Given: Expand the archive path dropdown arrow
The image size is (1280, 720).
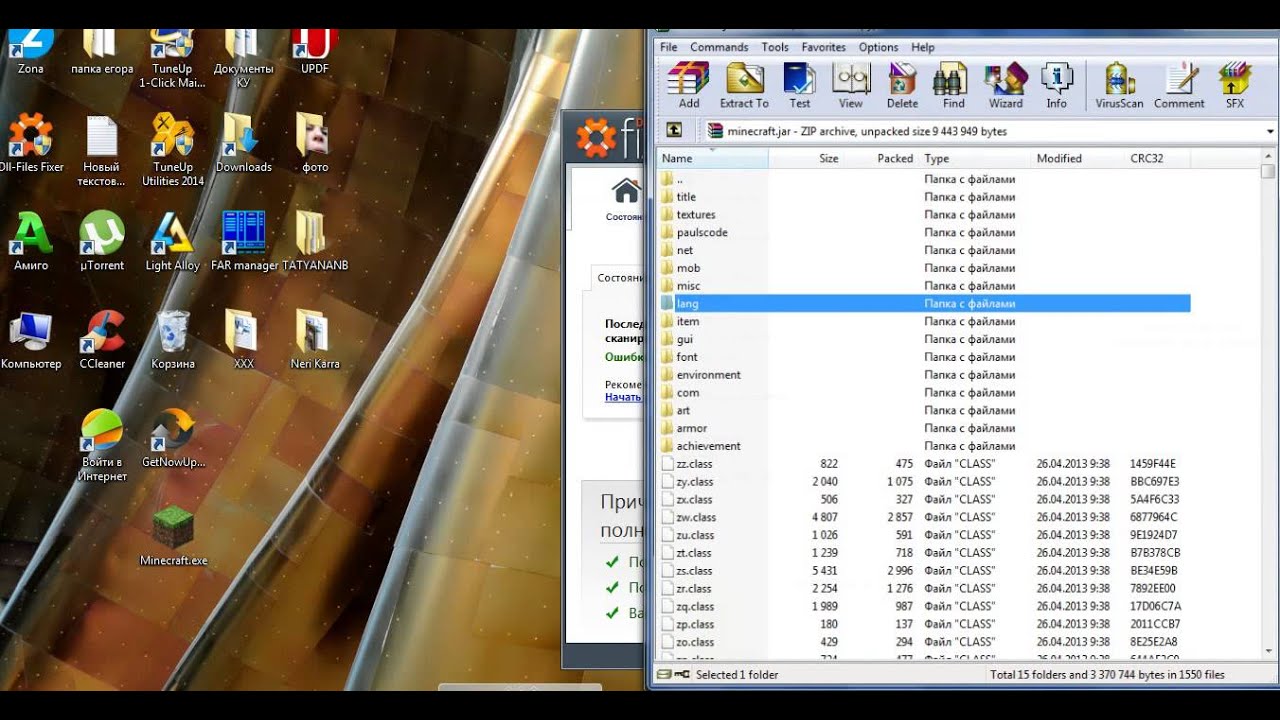Looking at the screenshot, I should [x=1270, y=131].
